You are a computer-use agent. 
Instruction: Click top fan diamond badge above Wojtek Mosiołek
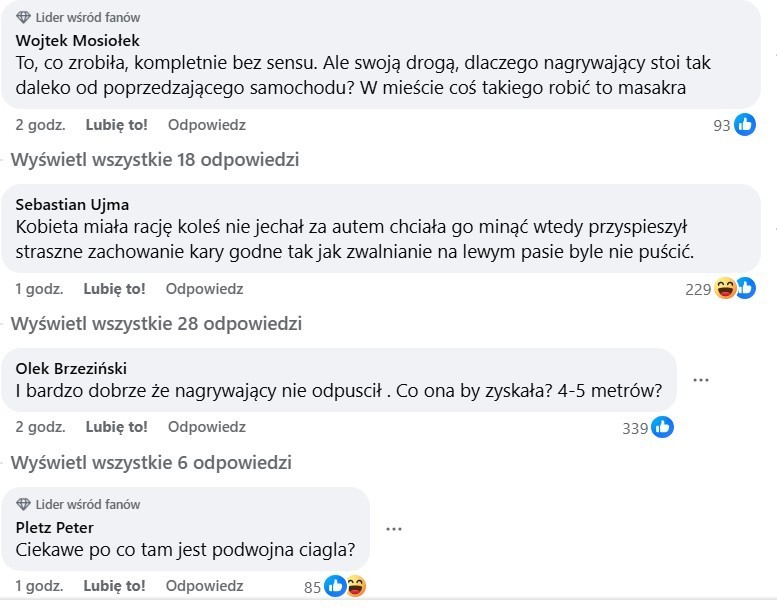24,17
